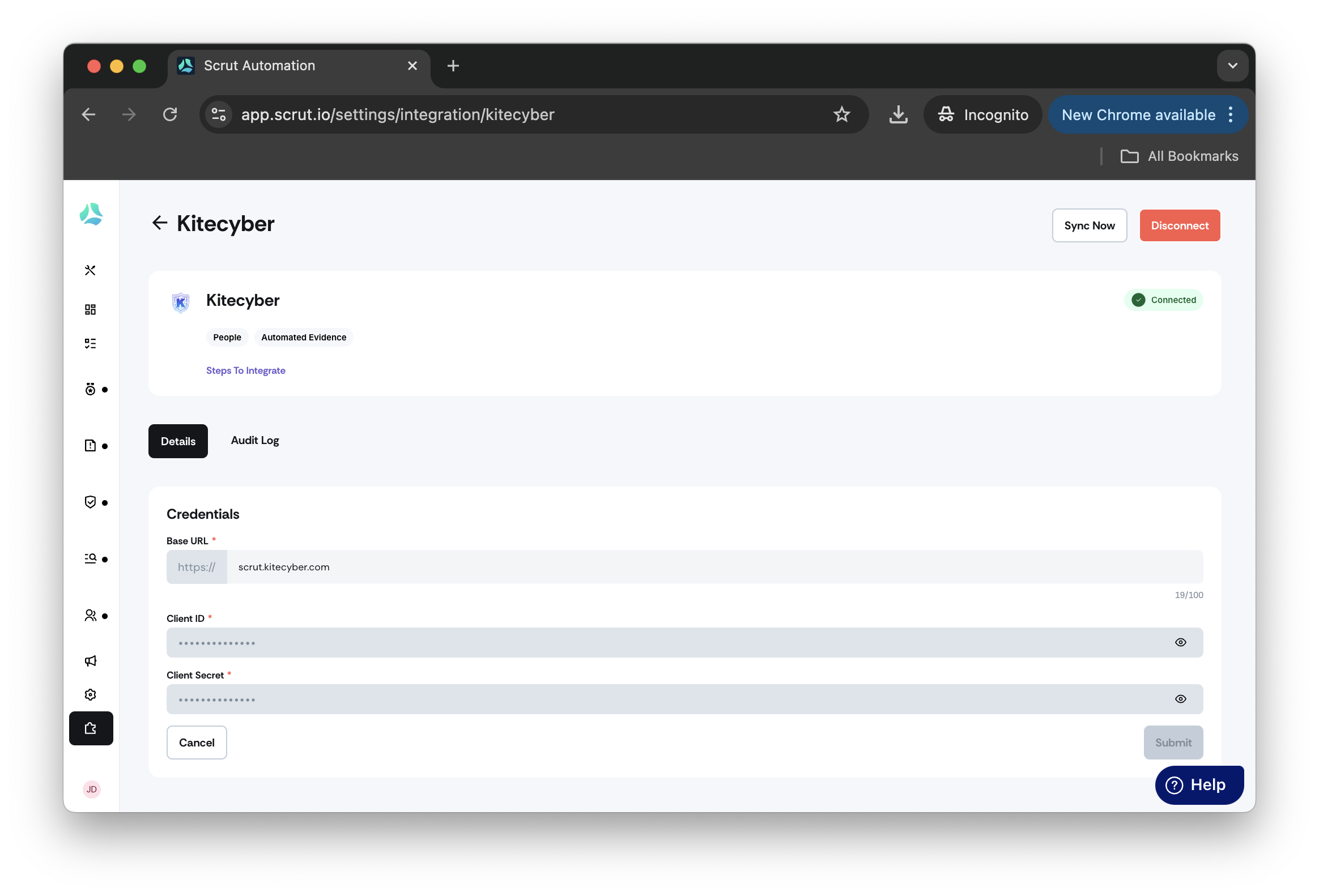Reveal the Client Secret value

[x=1181, y=699]
